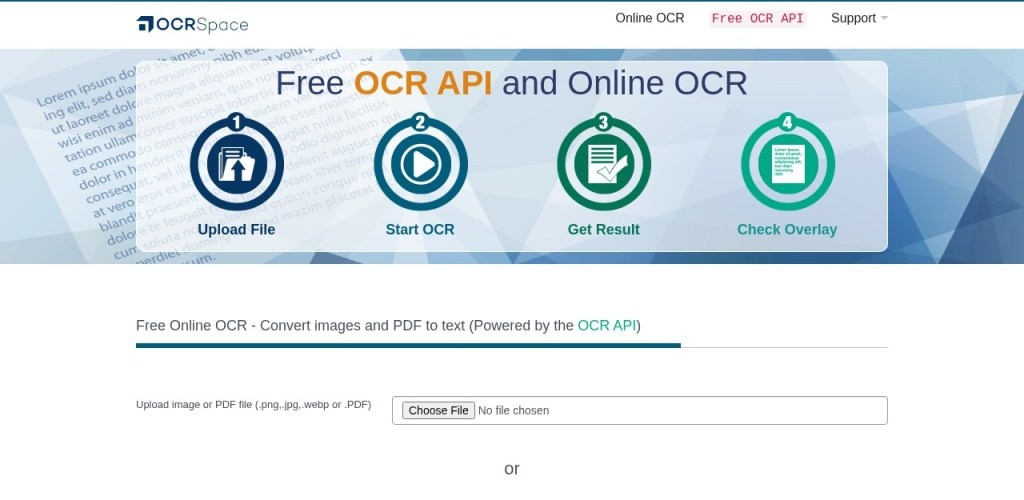Click the number 2 badge above Start OCR

(420, 123)
